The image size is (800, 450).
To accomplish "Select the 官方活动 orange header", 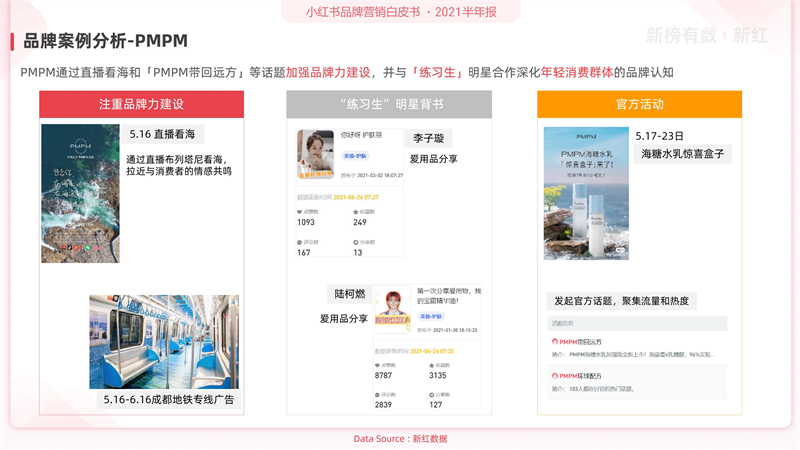I will point(639,104).
